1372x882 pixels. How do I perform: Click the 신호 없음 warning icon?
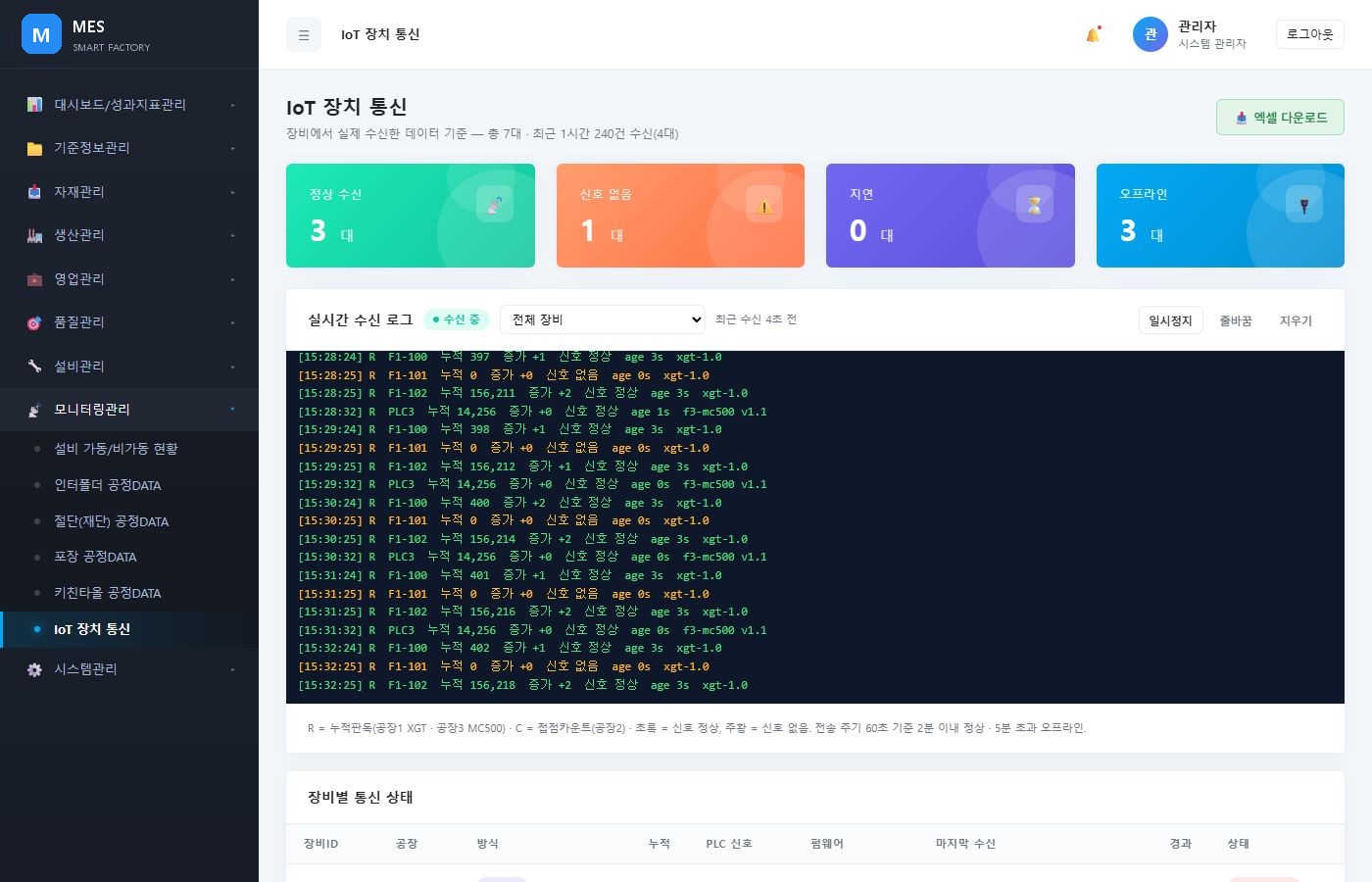tap(764, 204)
